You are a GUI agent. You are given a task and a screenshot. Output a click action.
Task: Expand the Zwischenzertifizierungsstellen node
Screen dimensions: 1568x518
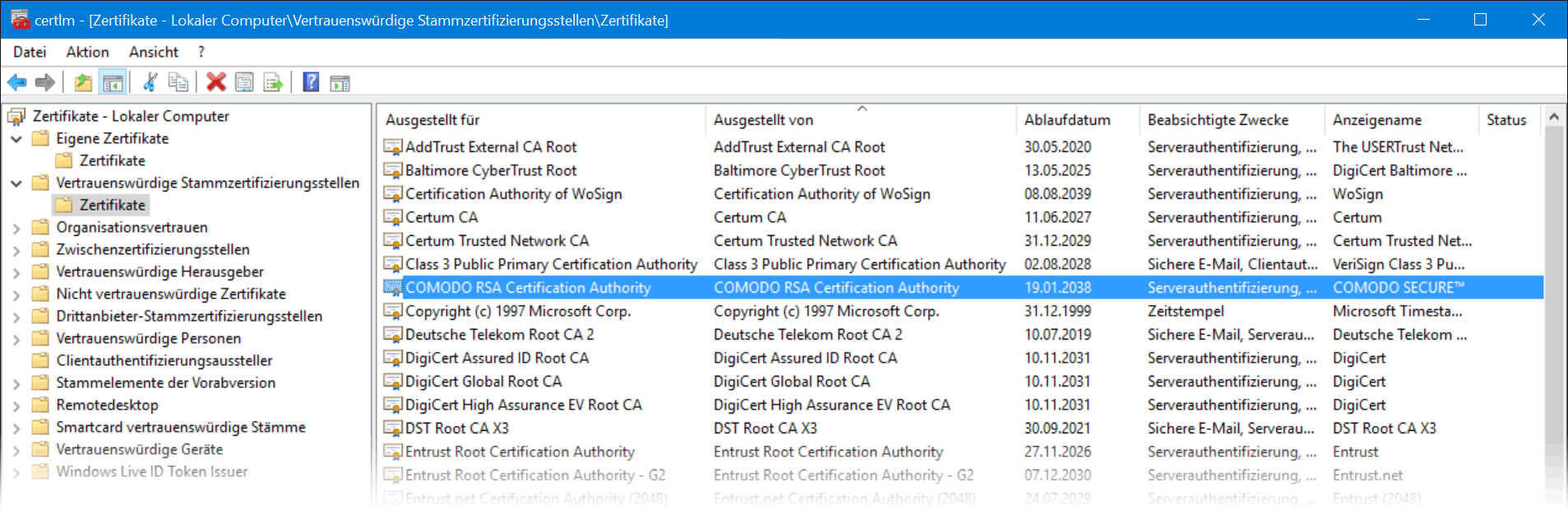point(16,250)
